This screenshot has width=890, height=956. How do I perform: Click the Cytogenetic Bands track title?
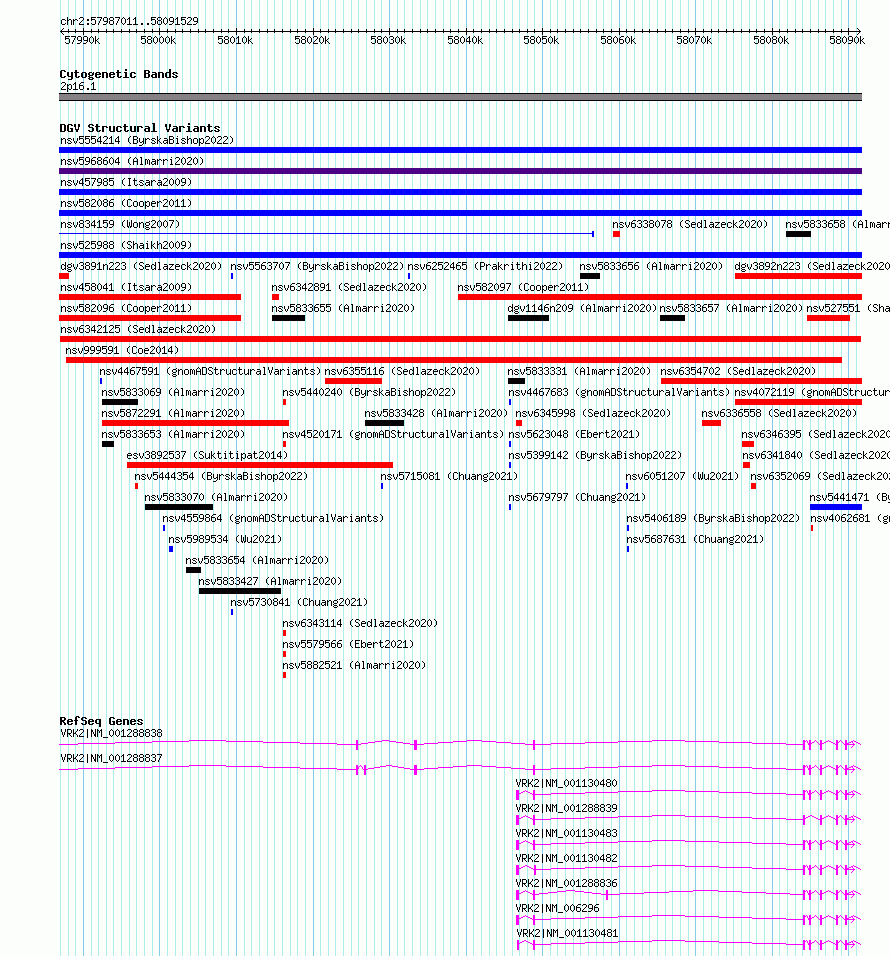[x=119, y=74]
